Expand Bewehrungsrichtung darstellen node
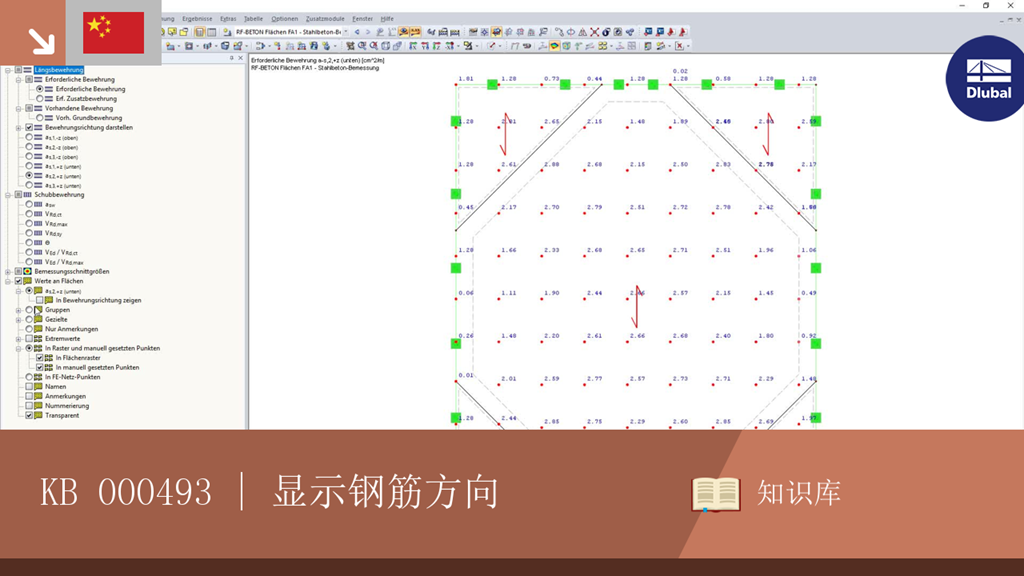 18,128
